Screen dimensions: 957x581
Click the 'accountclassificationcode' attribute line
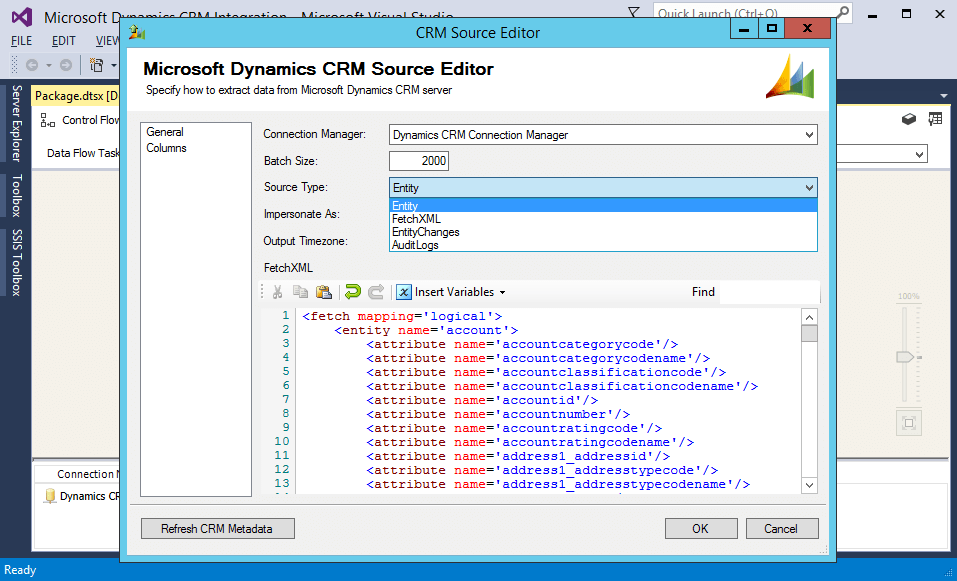point(546,372)
